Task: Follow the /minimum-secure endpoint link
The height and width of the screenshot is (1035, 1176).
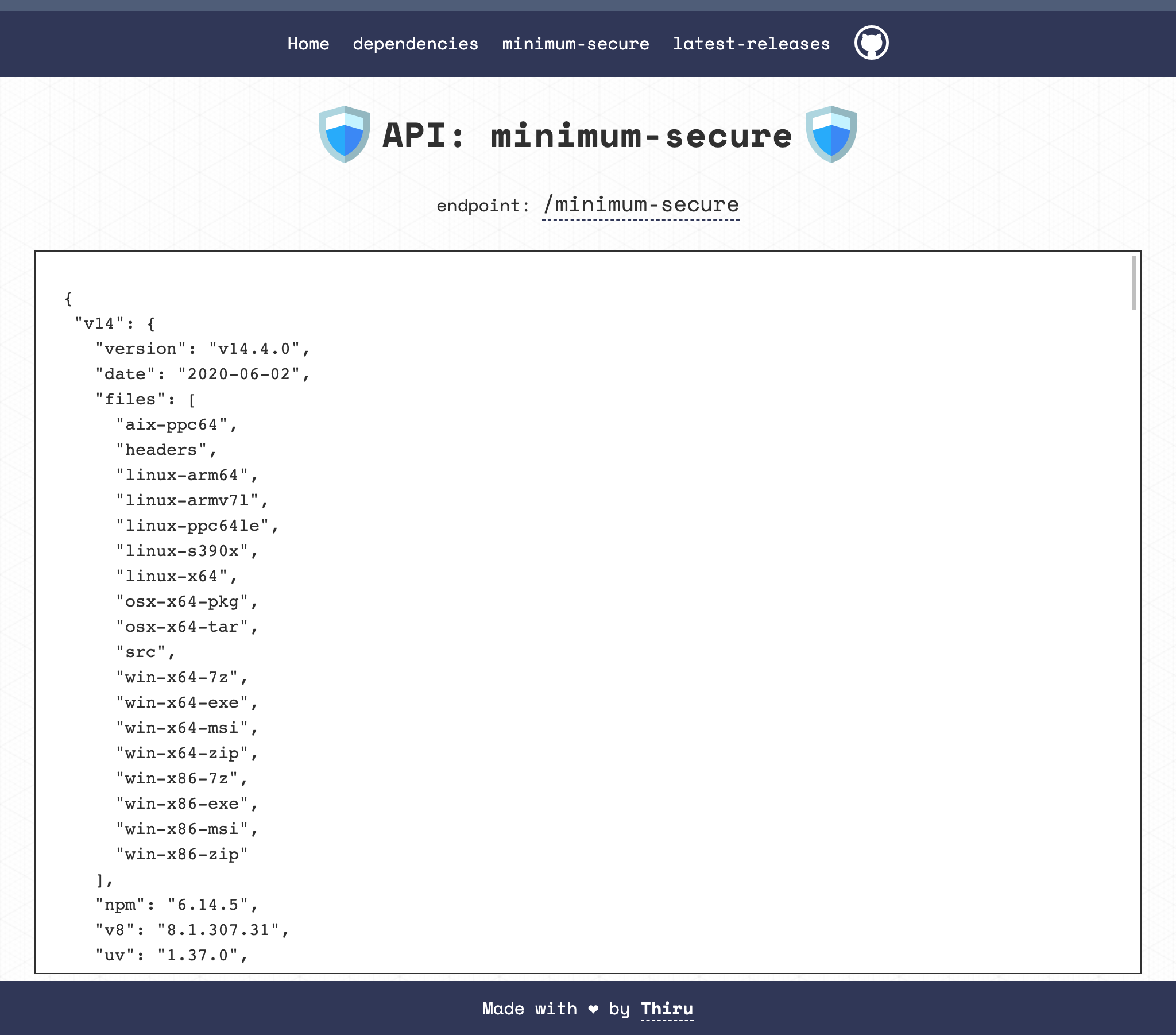Action: tap(640, 205)
